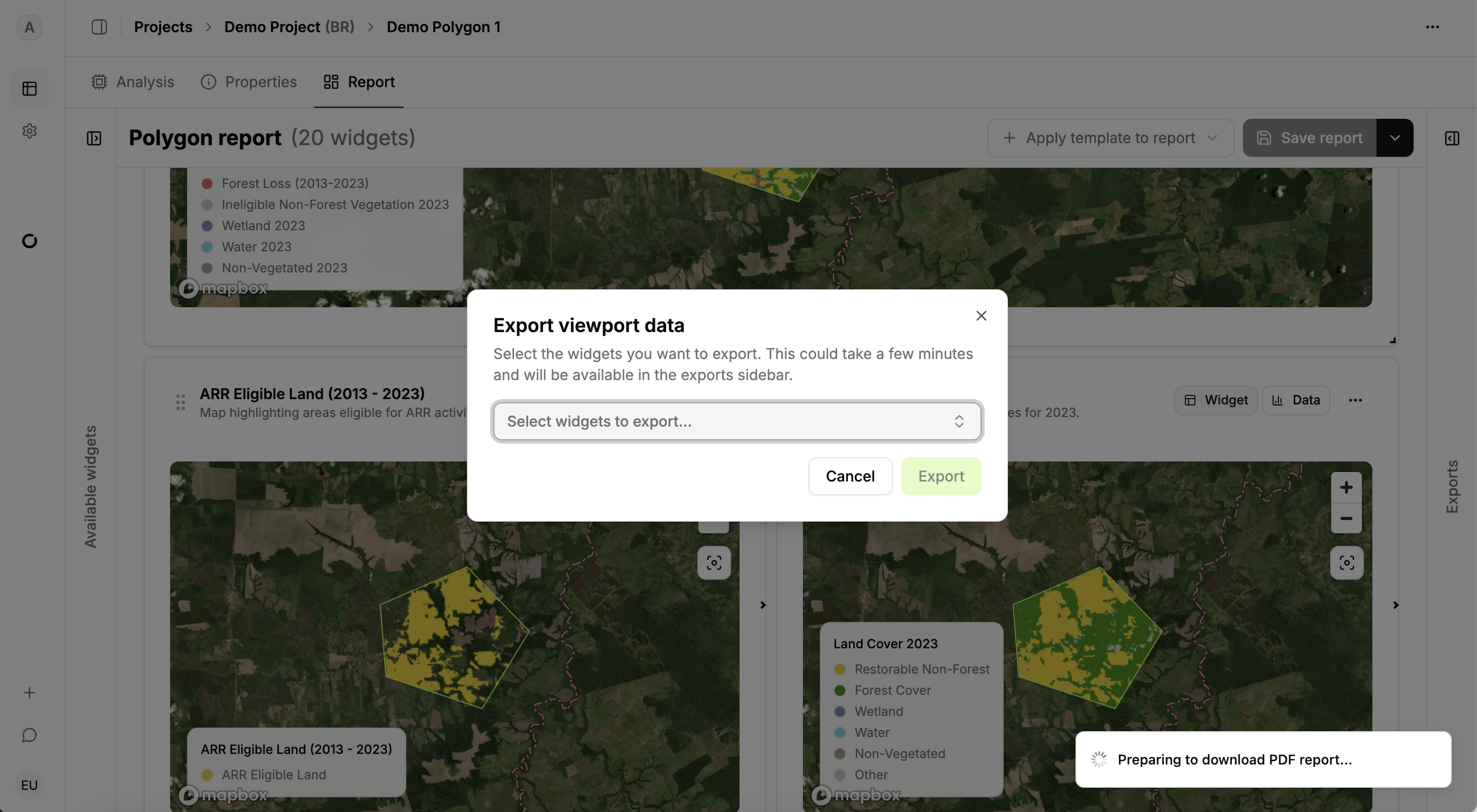This screenshot has width=1477, height=812.
Task: Toggle the left sidebar panel icon
Action: coord(99,27)
